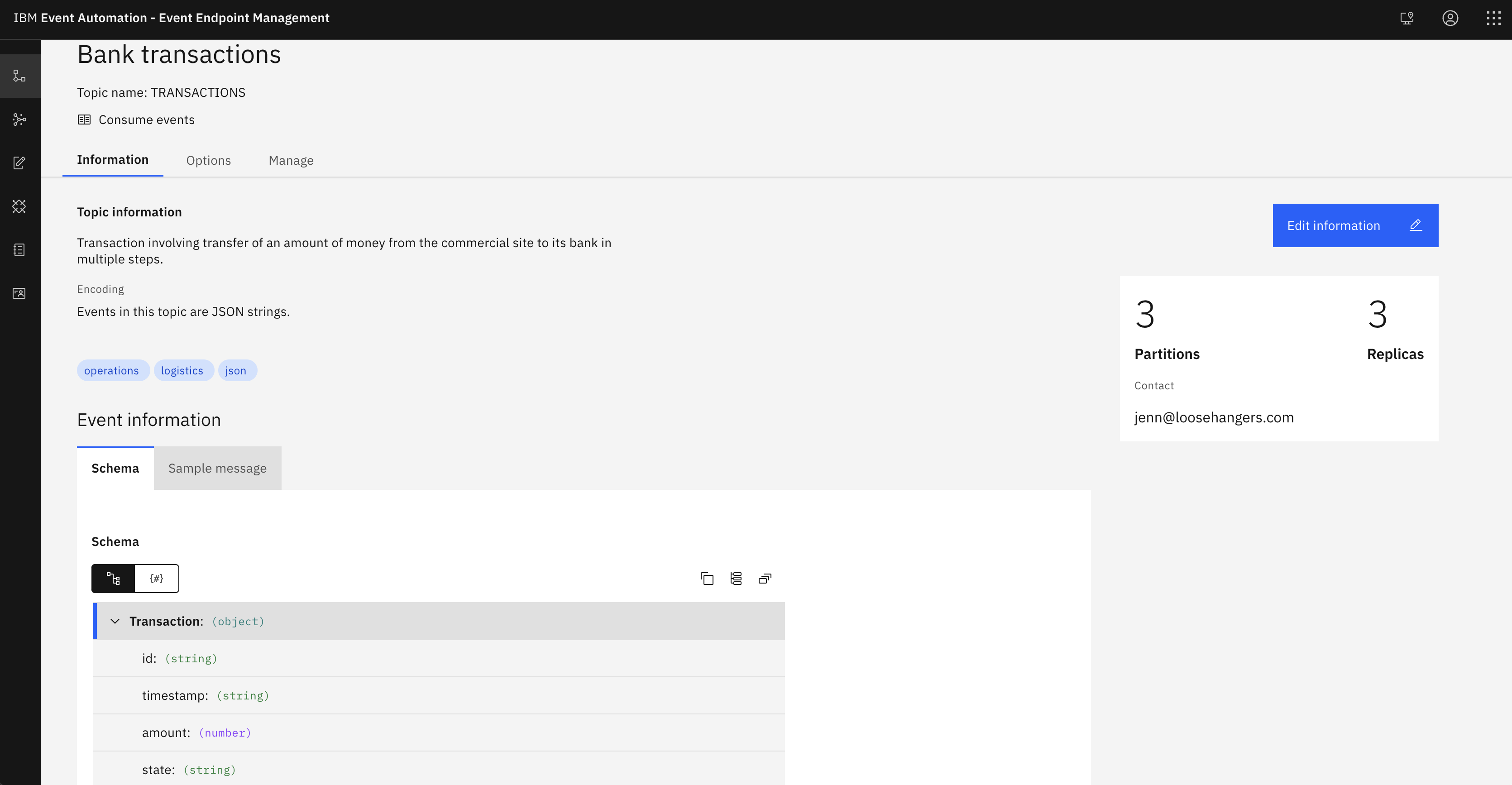
Task: Open the gateways cross-pattern sidebar icon
Action: tap(19, 206)
